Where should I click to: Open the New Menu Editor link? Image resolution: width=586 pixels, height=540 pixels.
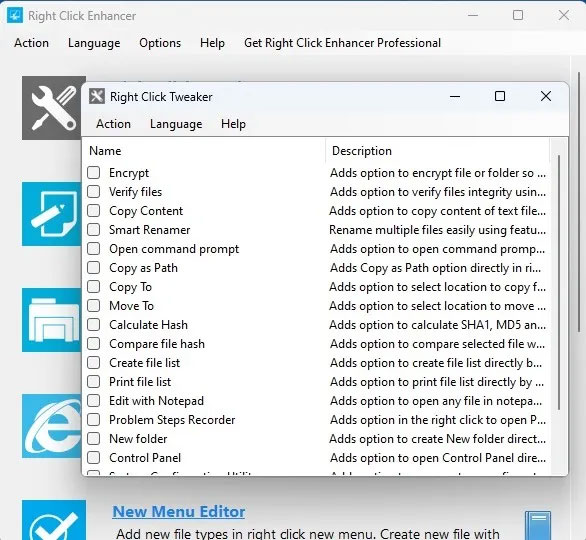click(x=179, y=512)
